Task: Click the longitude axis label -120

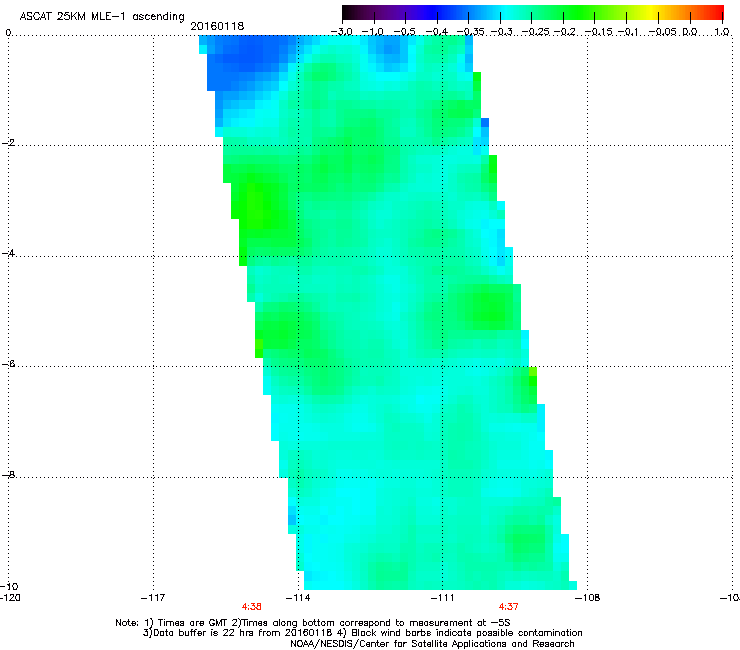Action: [10, 598]
